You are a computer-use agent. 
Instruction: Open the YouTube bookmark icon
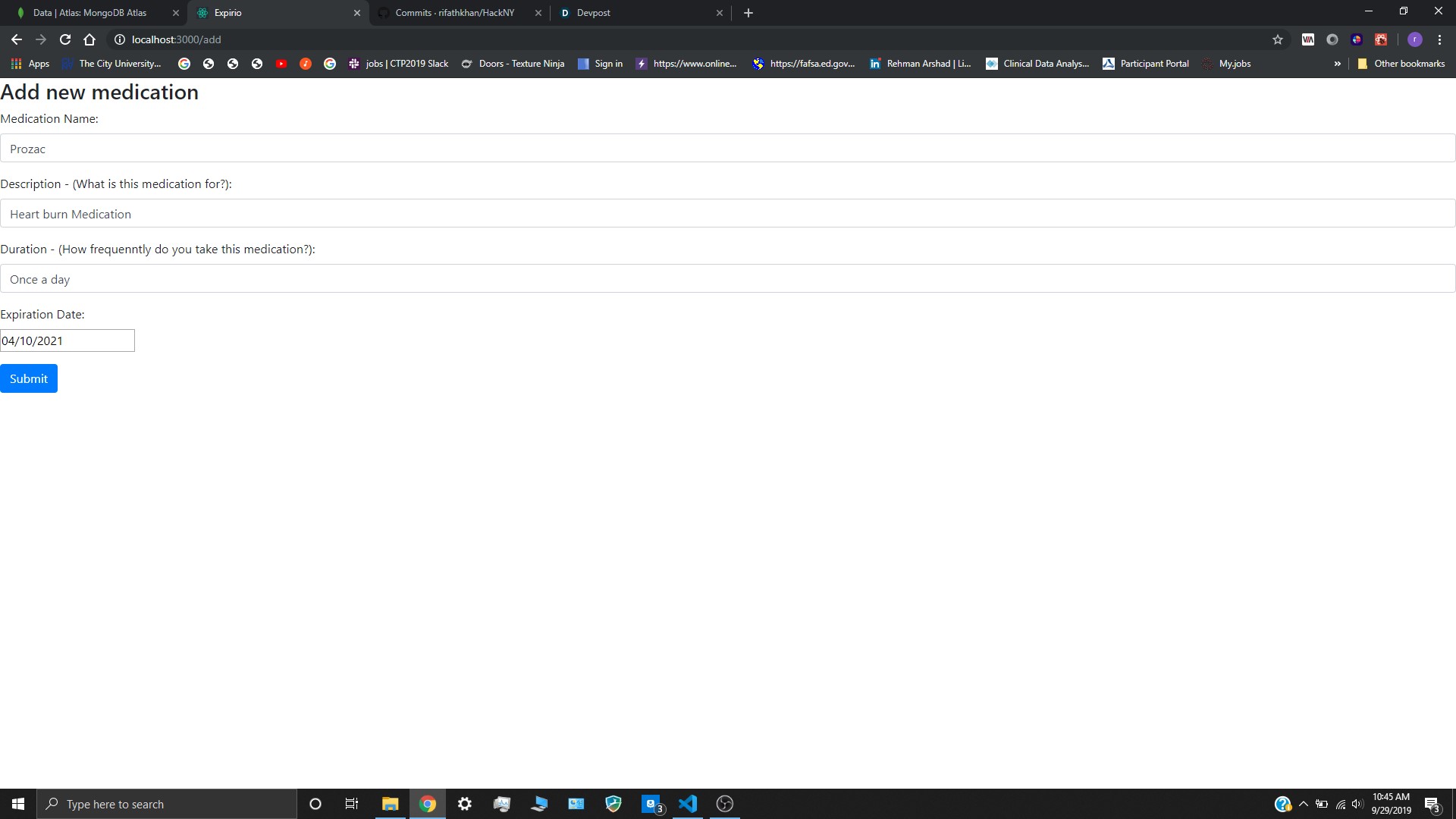point(281,64)
